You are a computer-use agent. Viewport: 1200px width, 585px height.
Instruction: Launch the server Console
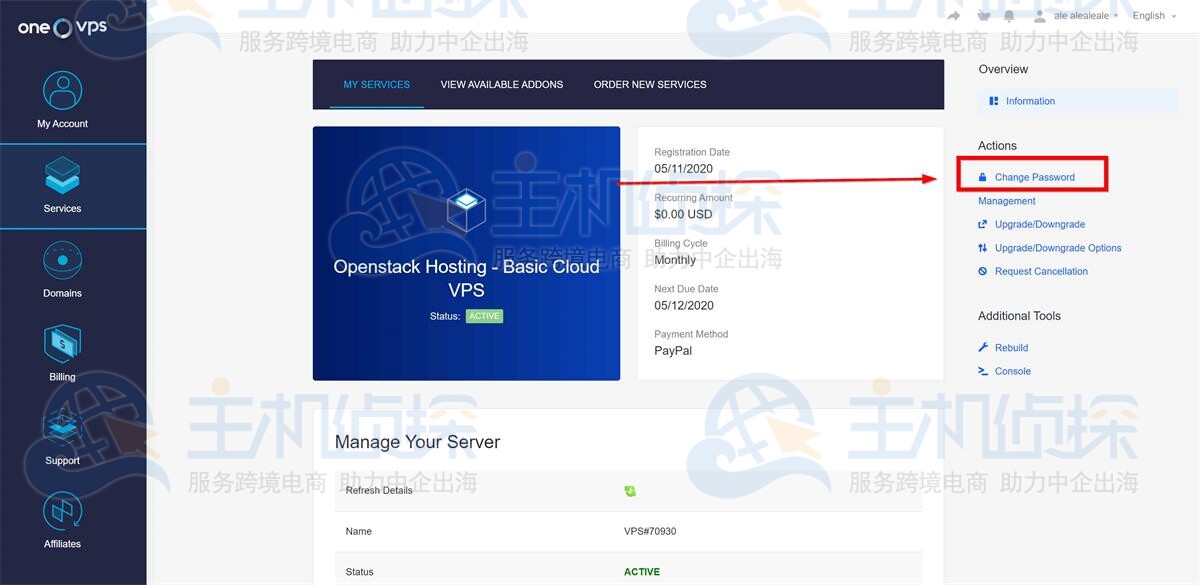click(x=1011, y=370)
